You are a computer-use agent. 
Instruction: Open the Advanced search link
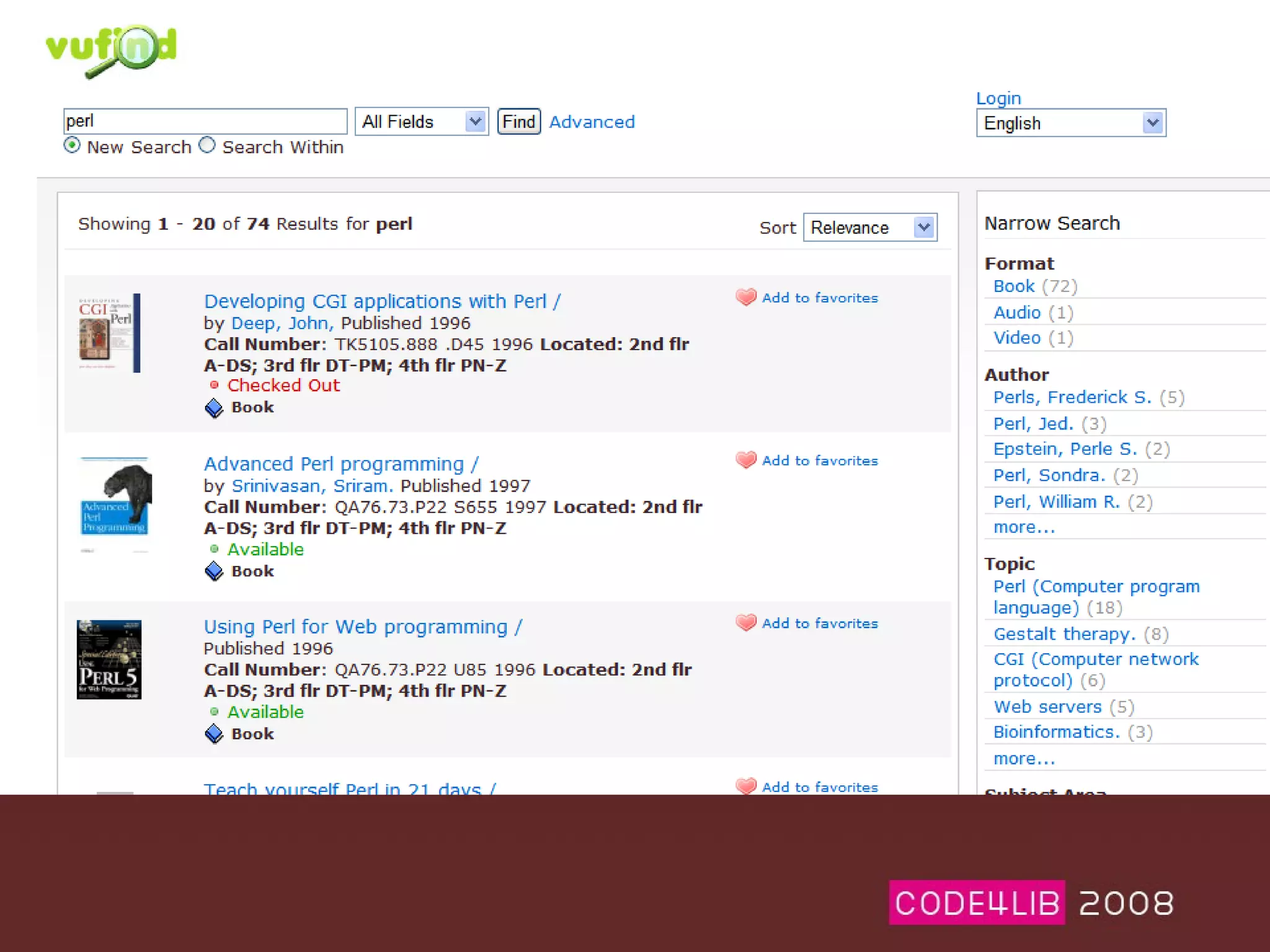[592, 122]
